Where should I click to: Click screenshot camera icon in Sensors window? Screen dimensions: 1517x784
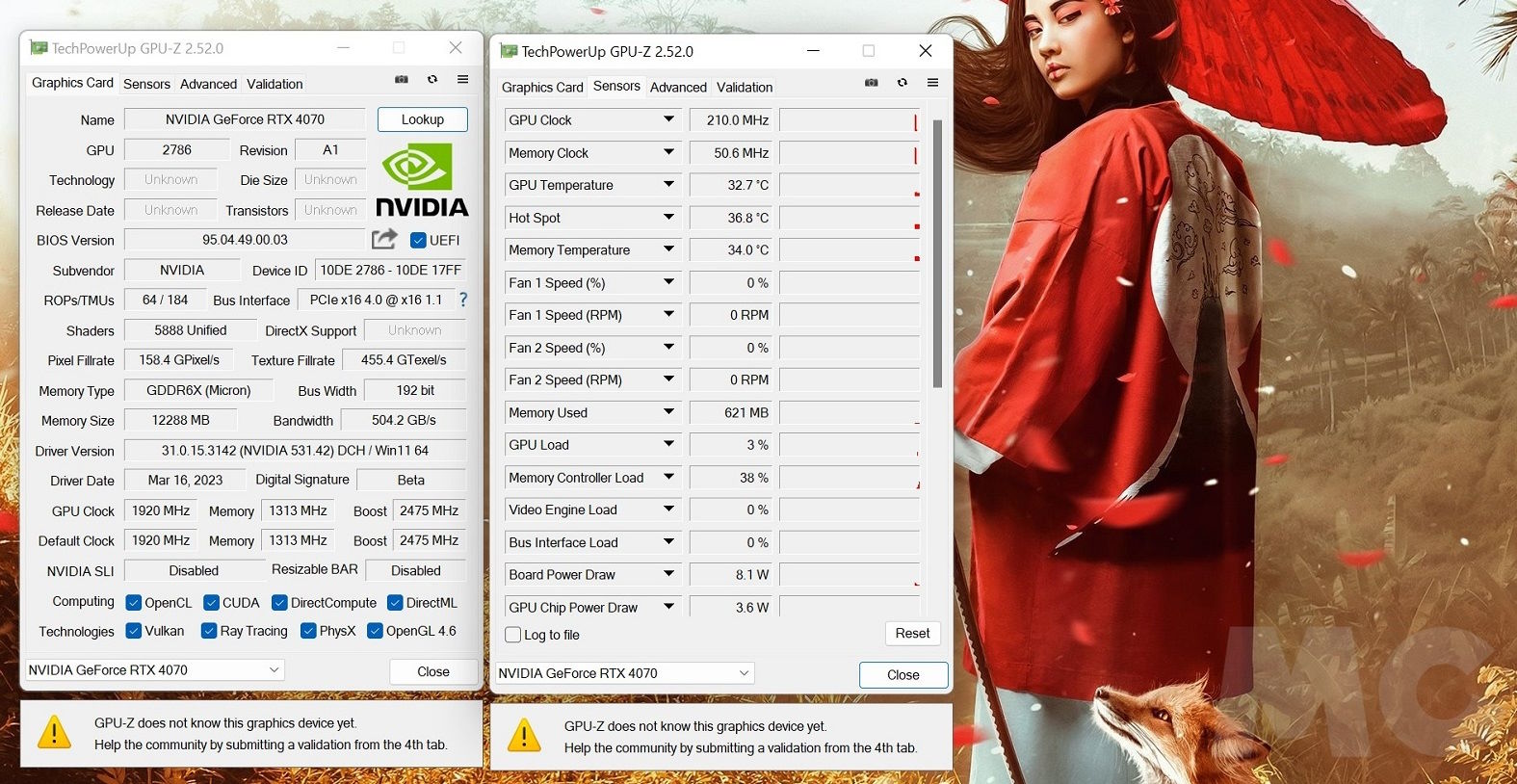click(872, 83)
